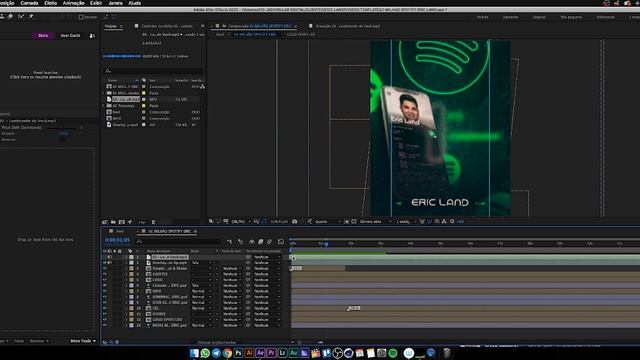
Task: Click the timeline current-time indicator
Action: coord(326,244)
